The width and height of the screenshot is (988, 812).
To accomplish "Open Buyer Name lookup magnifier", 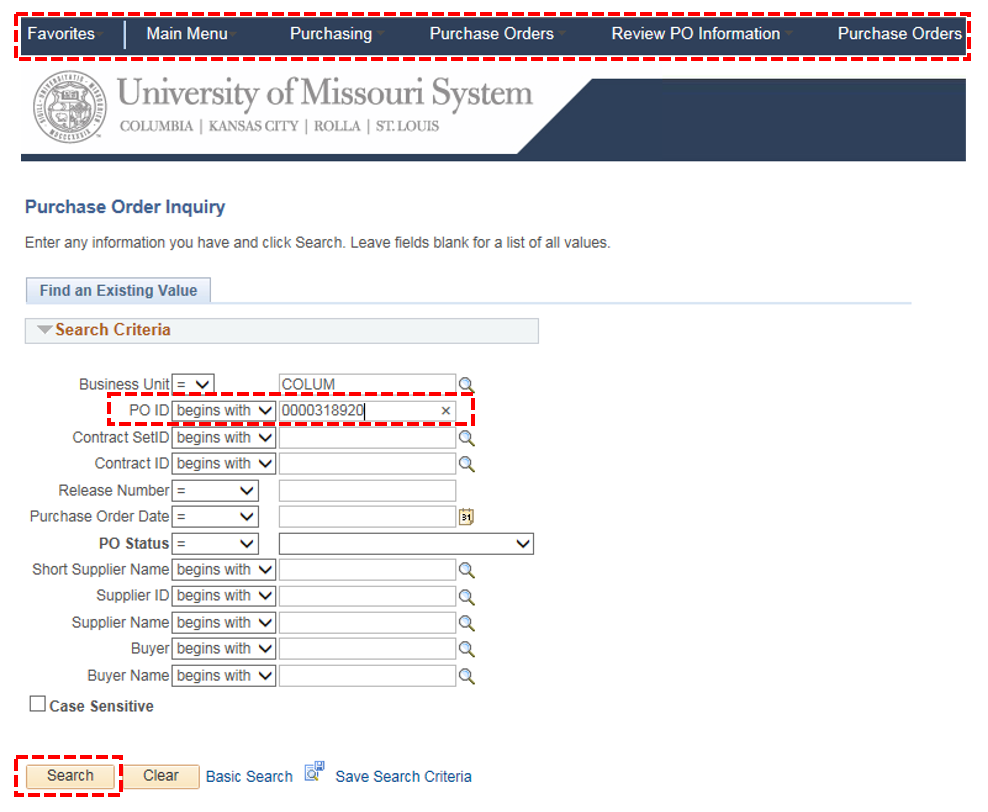I will click(466, 676).
